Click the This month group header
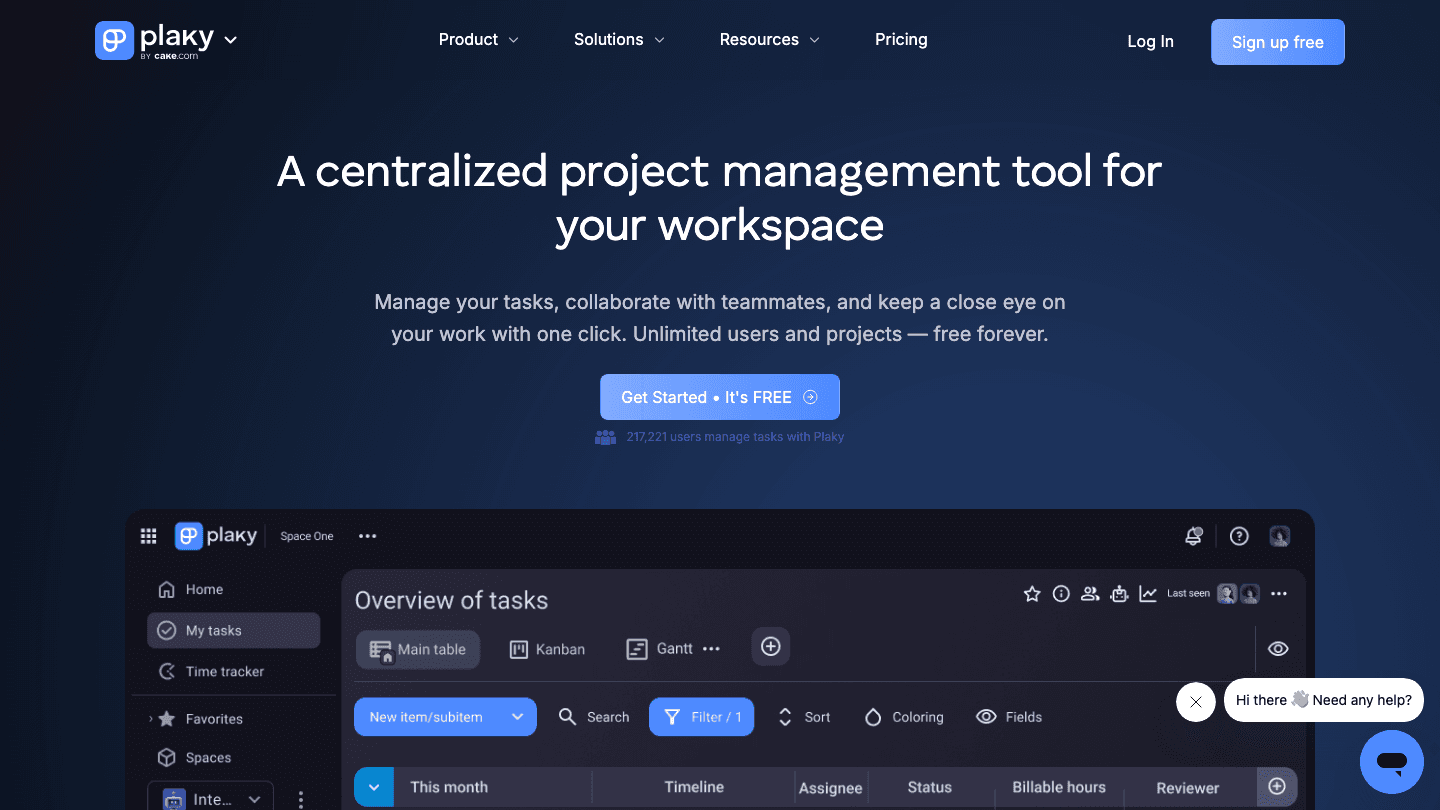The height and width of the screenshot is (810, 1440). [449, 788]
